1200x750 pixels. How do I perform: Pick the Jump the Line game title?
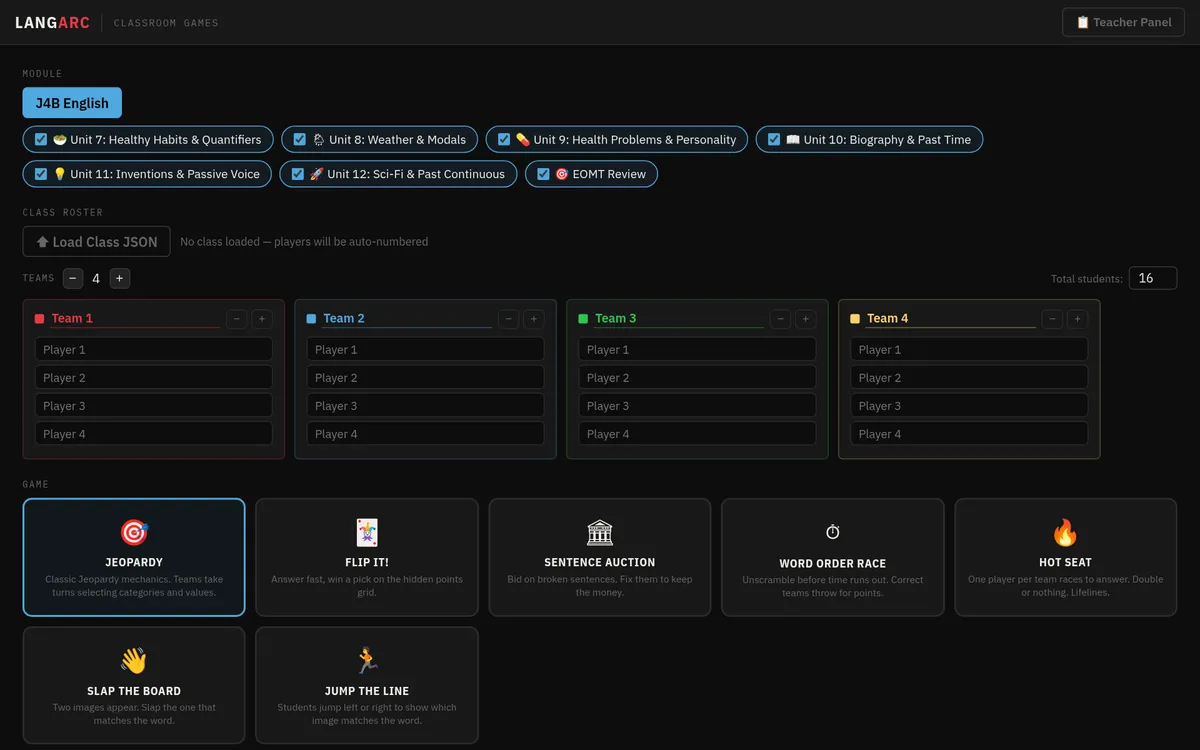[x=367, y=691]
